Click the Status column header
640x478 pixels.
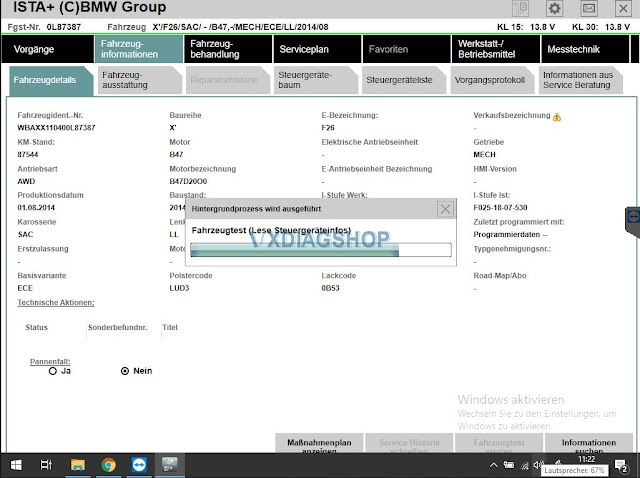pos(36,327)
